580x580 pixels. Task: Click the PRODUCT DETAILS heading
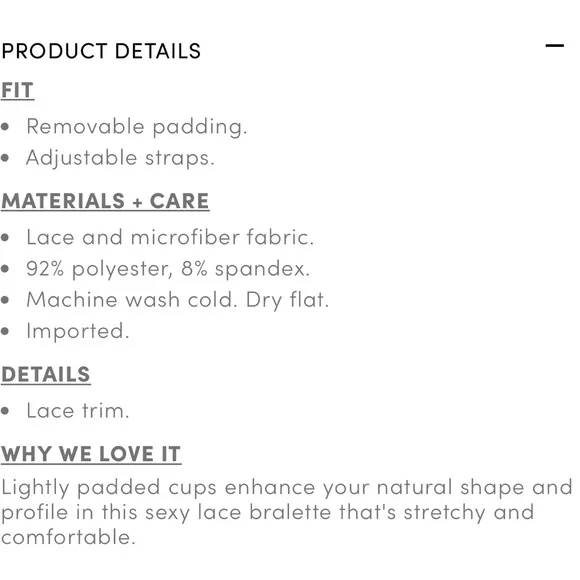click(x=101, y=51)
